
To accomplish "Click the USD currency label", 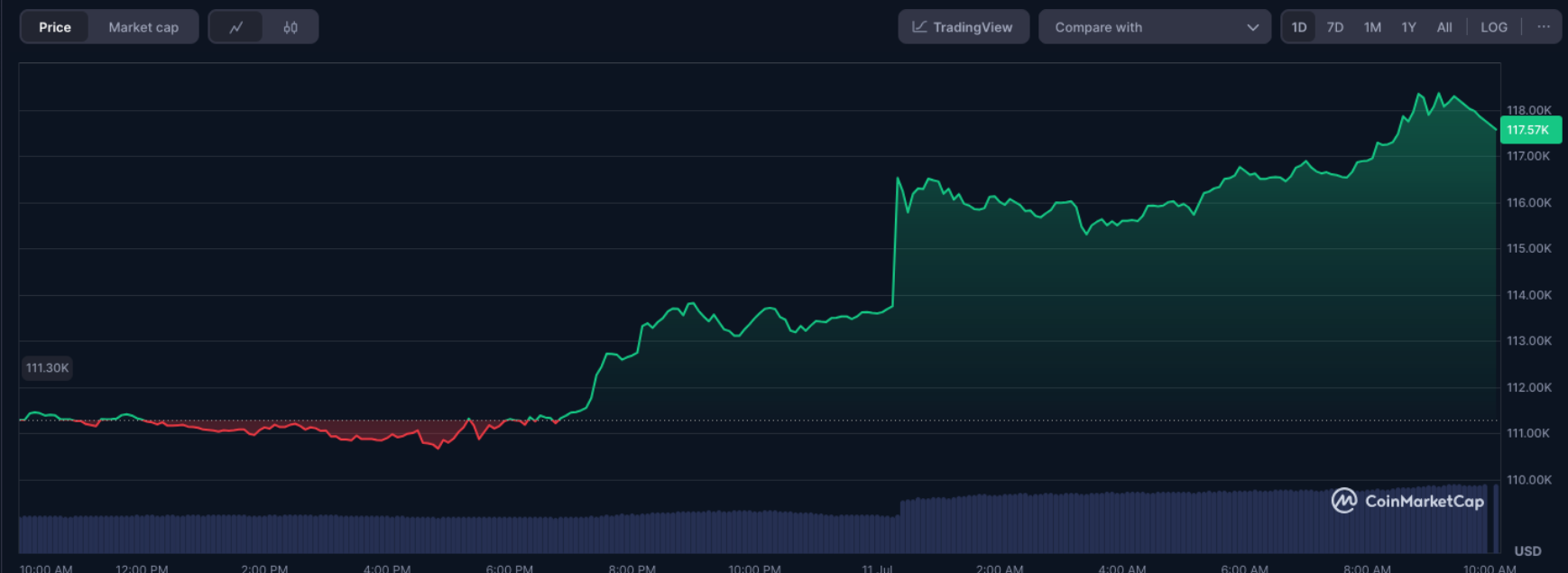I will (x=1527, y=551).
